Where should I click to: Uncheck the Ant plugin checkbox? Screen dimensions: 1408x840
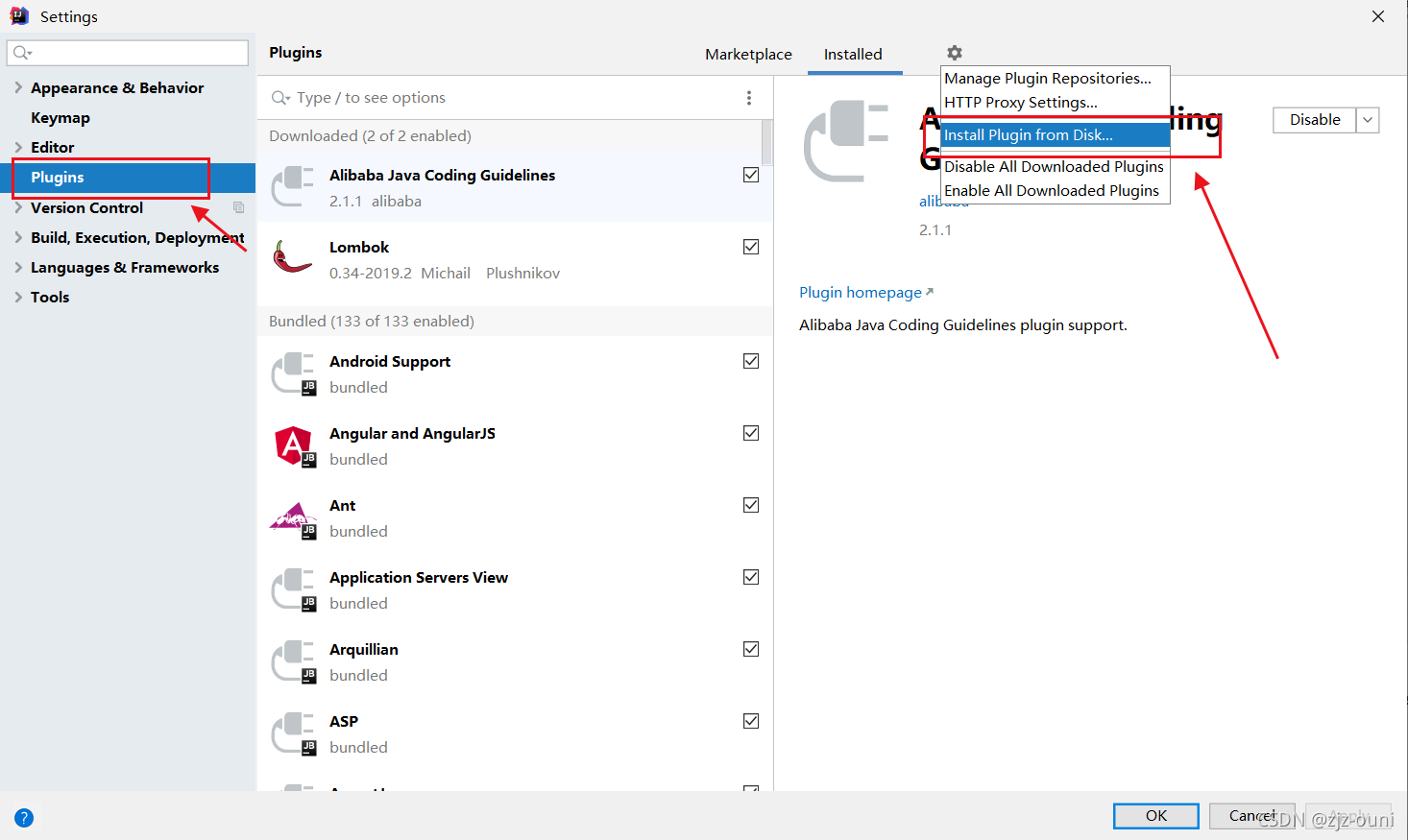click(x=751, y=505)
